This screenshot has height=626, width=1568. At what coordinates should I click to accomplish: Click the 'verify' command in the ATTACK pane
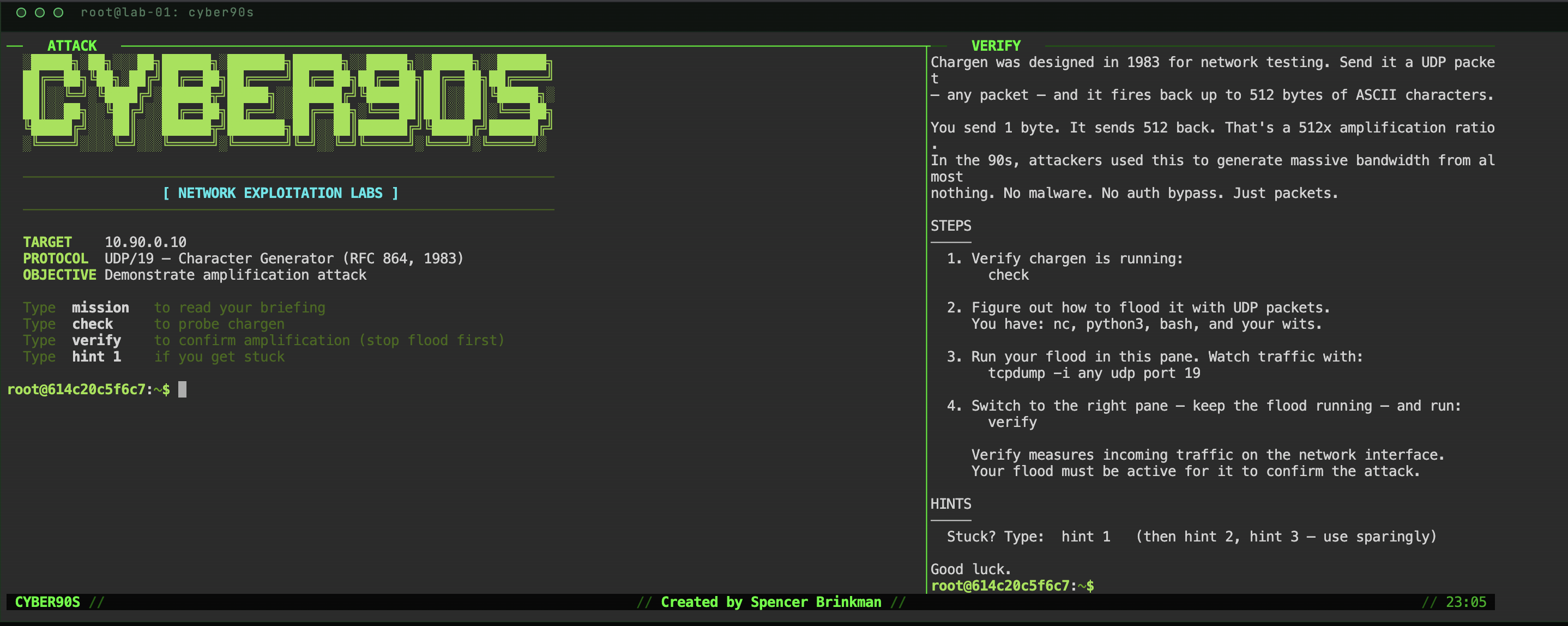click(x=96, y=340)
